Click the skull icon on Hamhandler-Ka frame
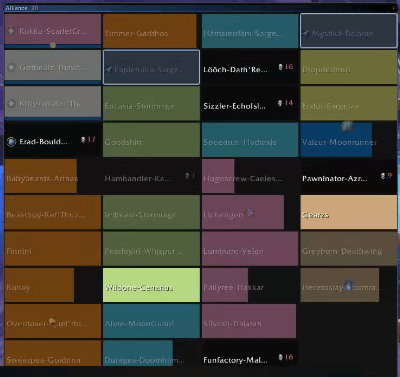This screenshot has width=400, height=377. (x=188, y=175)
